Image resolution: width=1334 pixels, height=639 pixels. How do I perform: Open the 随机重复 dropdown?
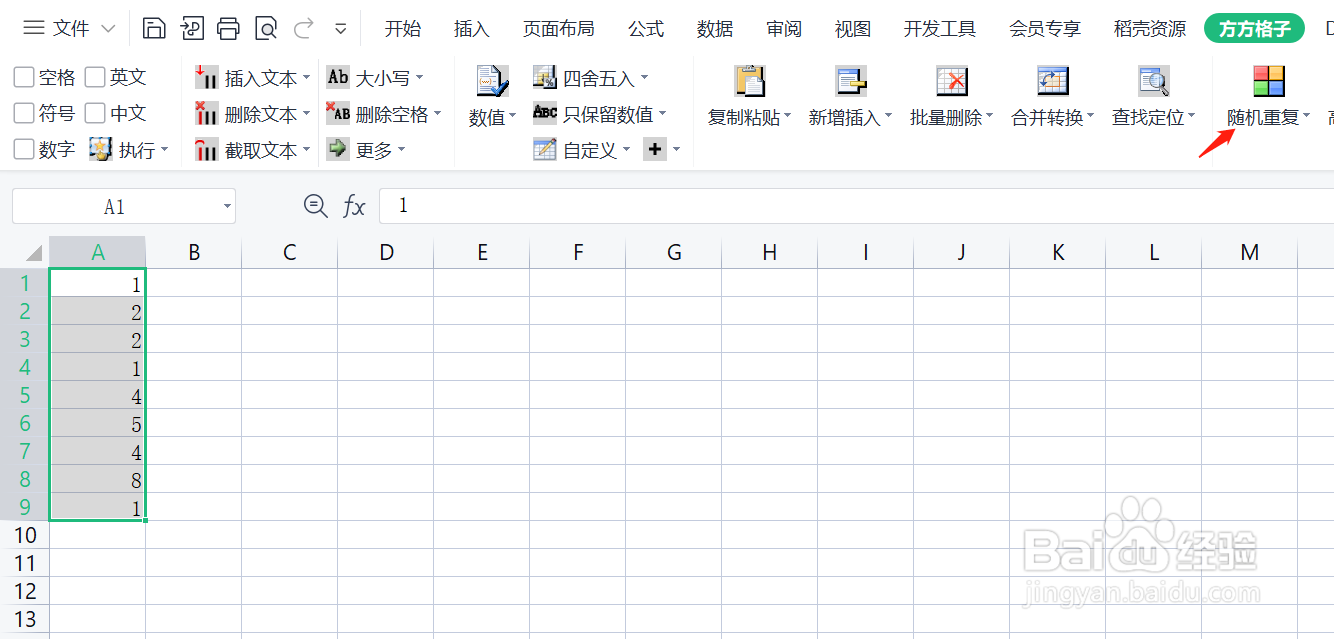1307,117
